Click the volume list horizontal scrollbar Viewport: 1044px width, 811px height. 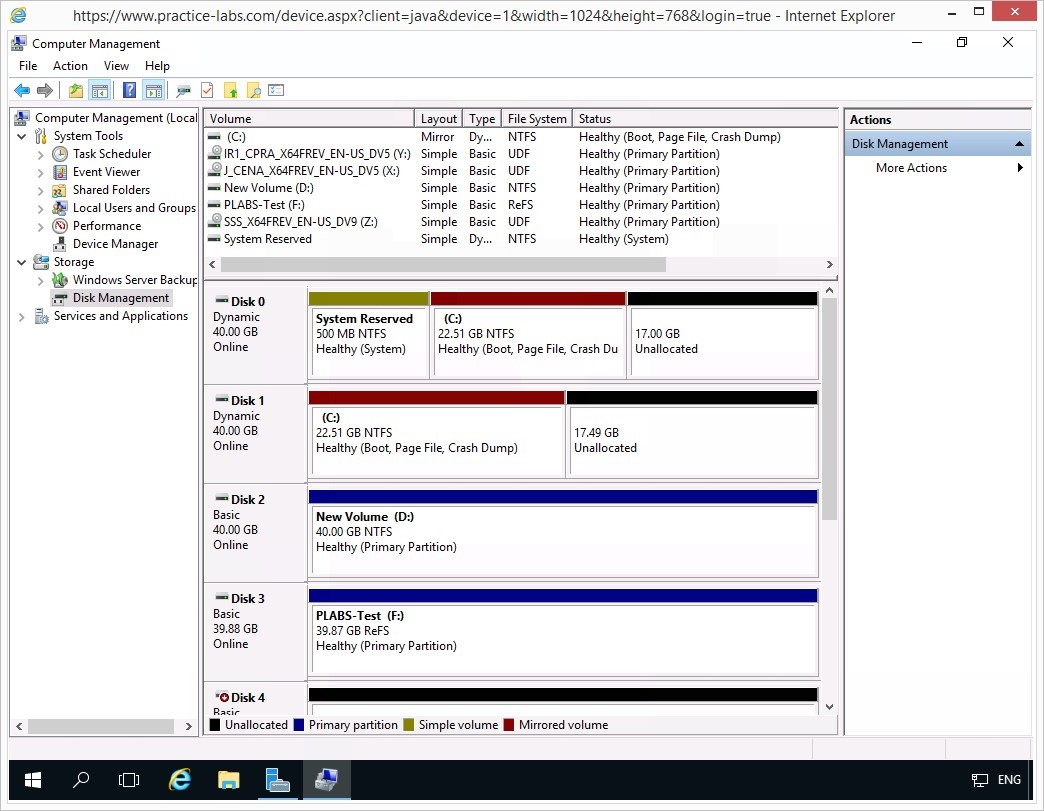(x=443, y=265)
